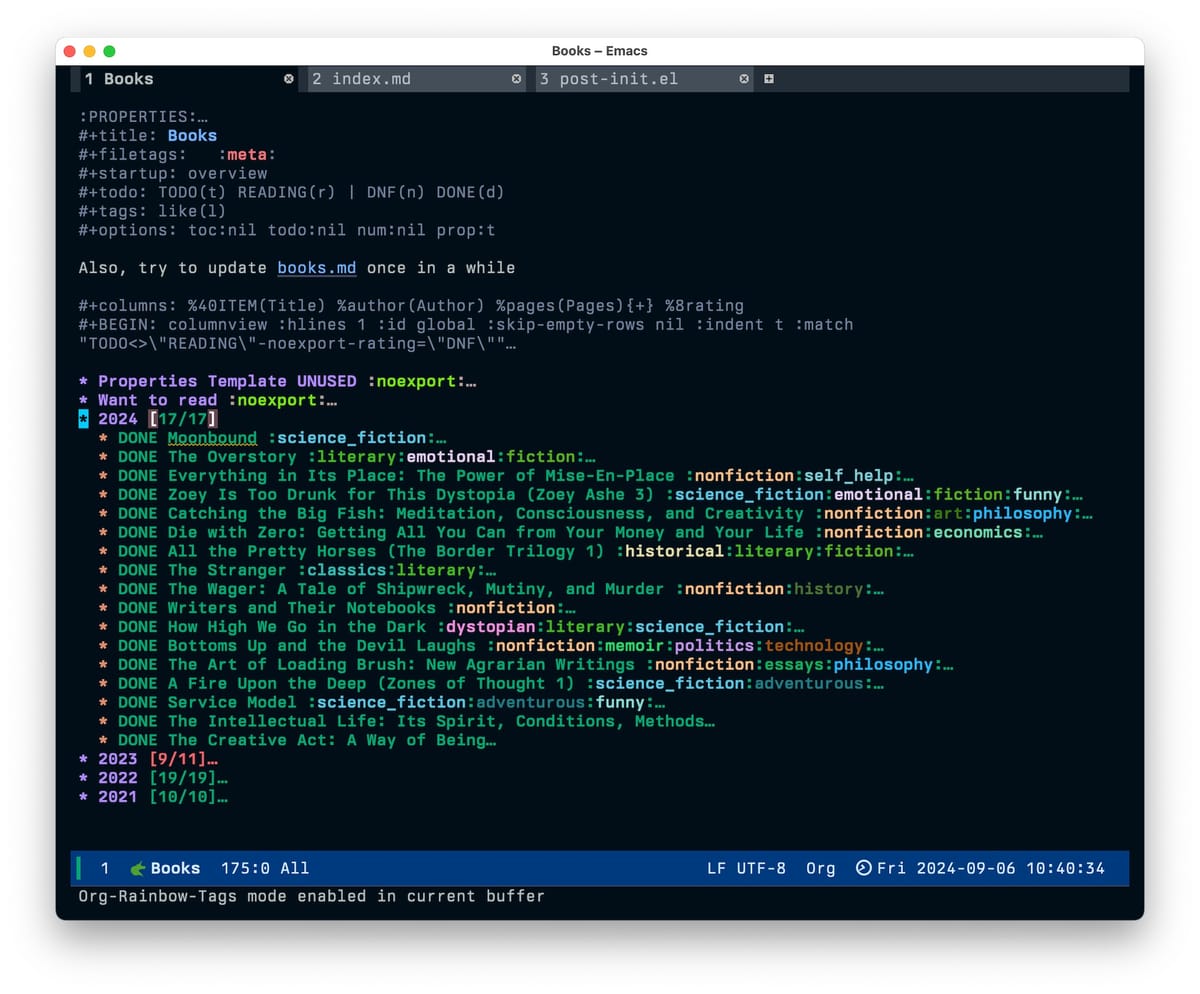The image size is (1200, 994).
Task: Expand the Want to read heading
Action: [x=207, y=400]
